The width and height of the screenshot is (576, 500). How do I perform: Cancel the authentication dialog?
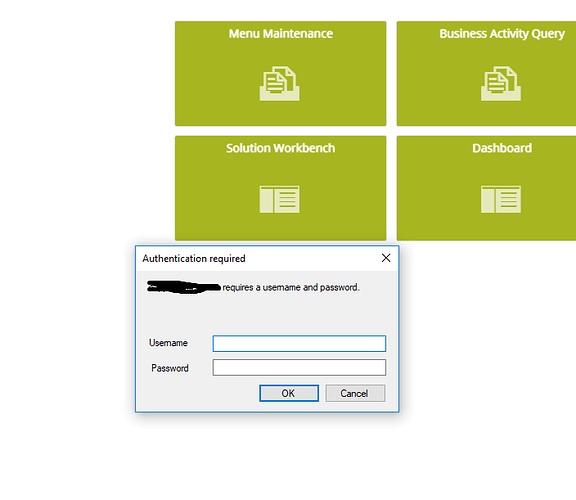[355, 393]
